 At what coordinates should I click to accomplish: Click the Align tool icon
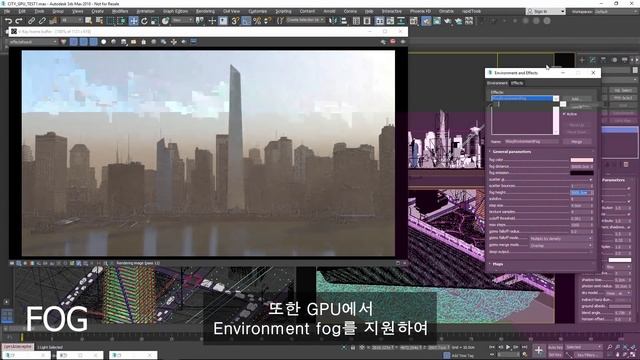click(x=344, y=21)
